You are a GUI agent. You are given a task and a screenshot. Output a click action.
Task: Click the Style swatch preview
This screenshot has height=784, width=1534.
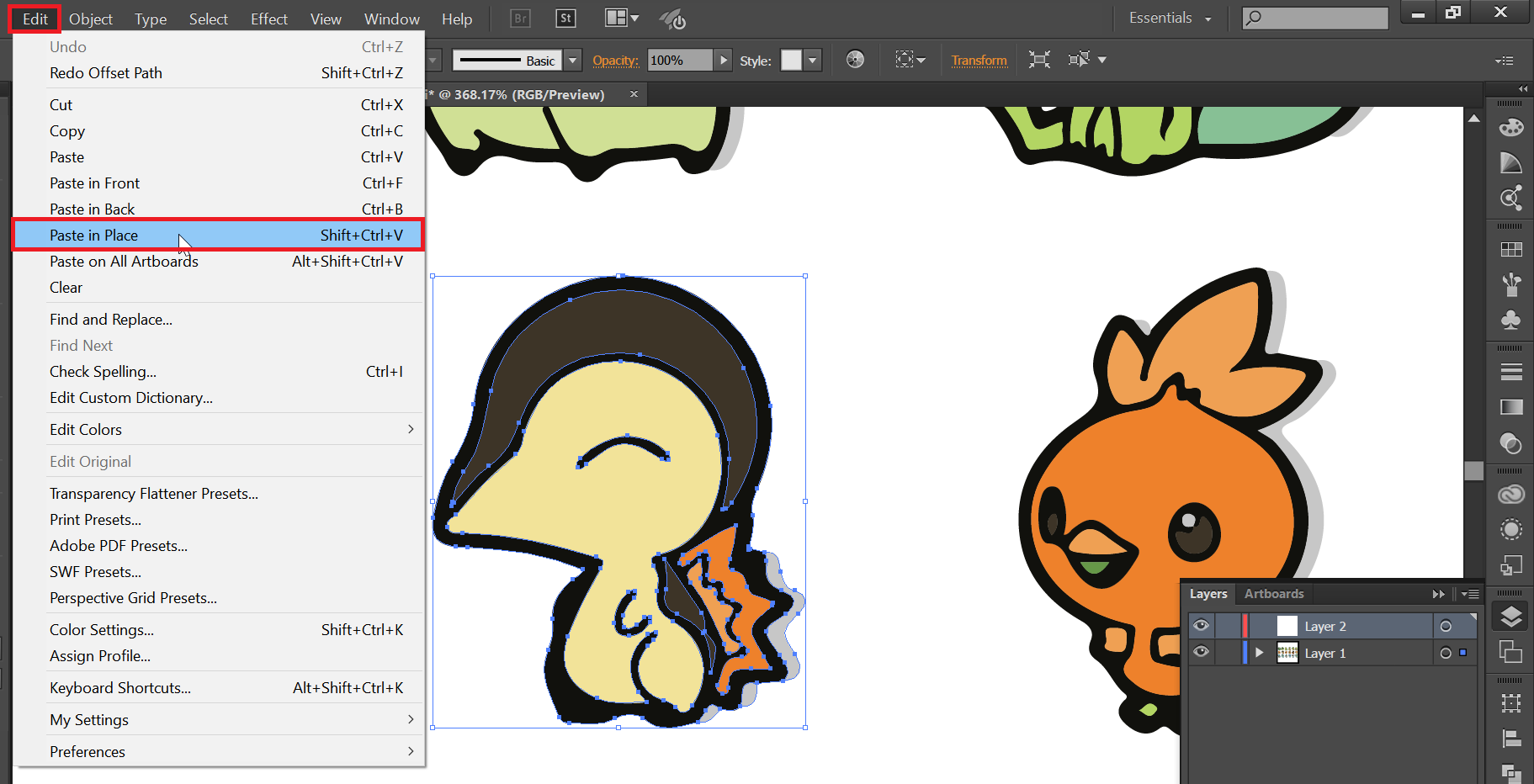[x=791, y=60]
